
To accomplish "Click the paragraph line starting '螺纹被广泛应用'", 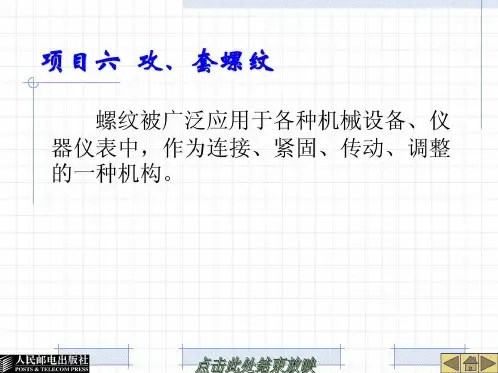I will 273,121.
